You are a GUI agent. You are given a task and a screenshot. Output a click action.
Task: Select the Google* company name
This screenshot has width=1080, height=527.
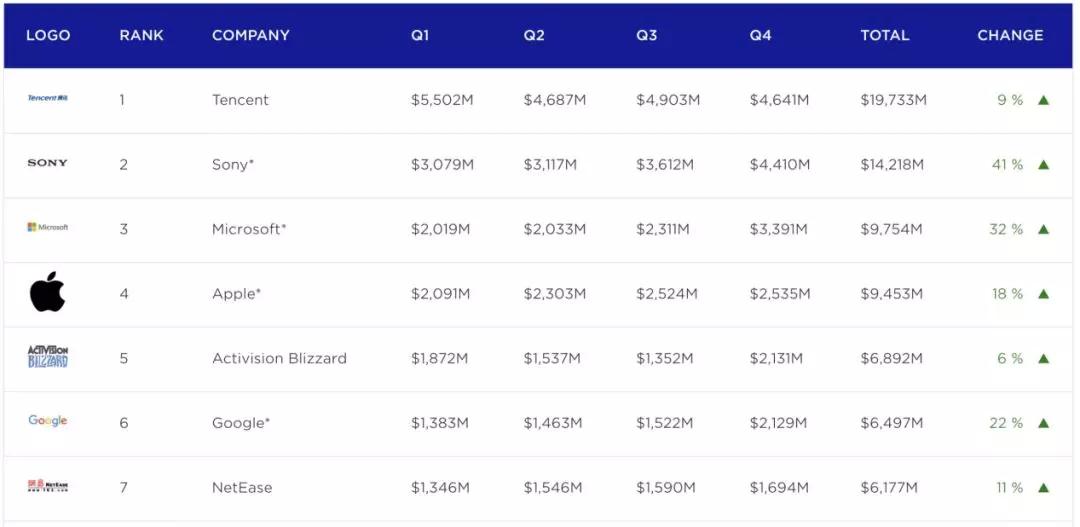241,423
